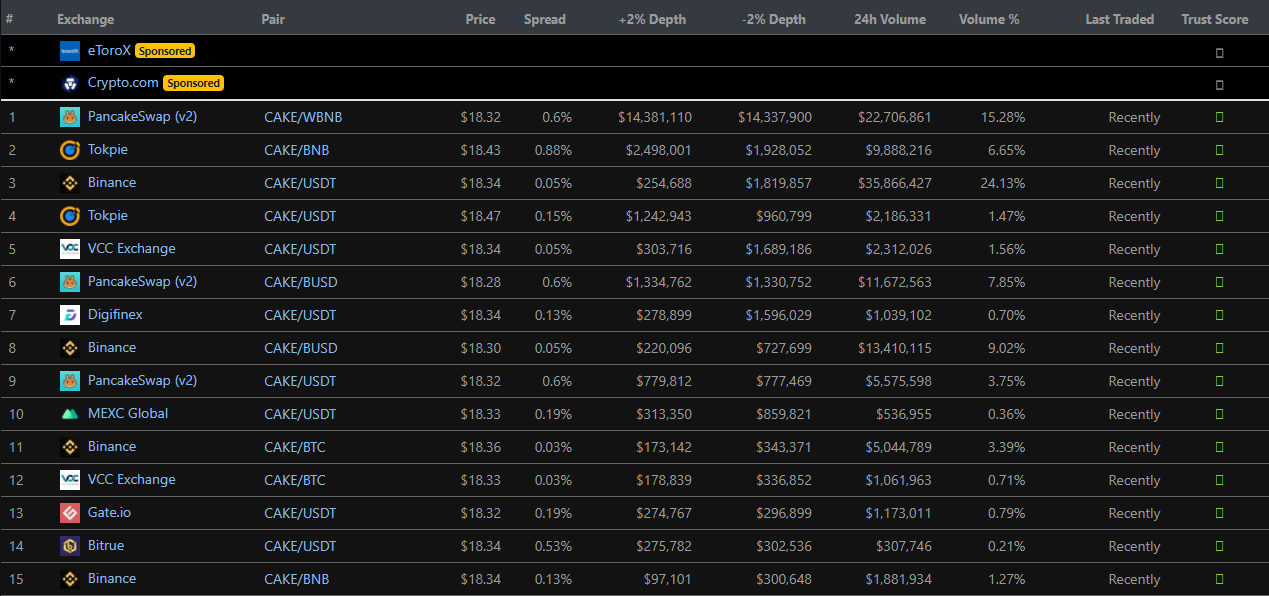
Task: Click the Sponsored badge next to eToroX
Action: (x=165, y=51)
